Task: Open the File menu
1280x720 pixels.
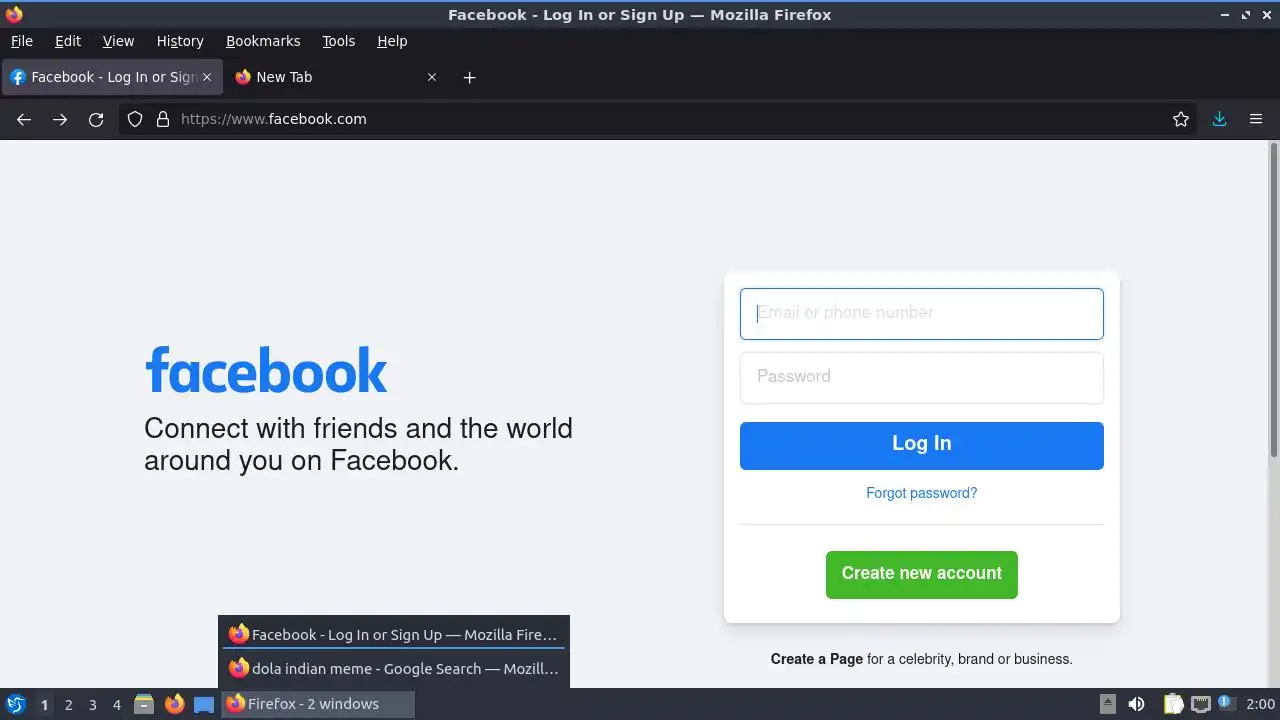Action: (22, 41)
